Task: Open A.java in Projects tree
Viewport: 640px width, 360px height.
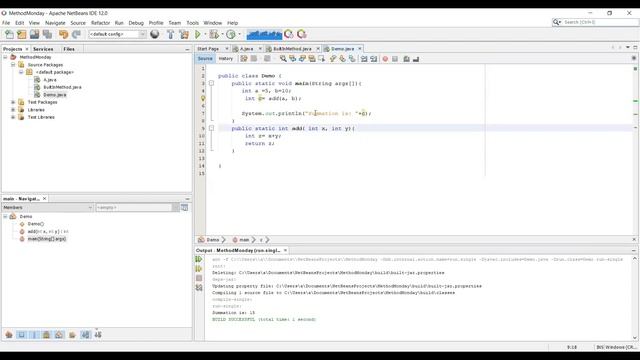Action: (50, 80)
